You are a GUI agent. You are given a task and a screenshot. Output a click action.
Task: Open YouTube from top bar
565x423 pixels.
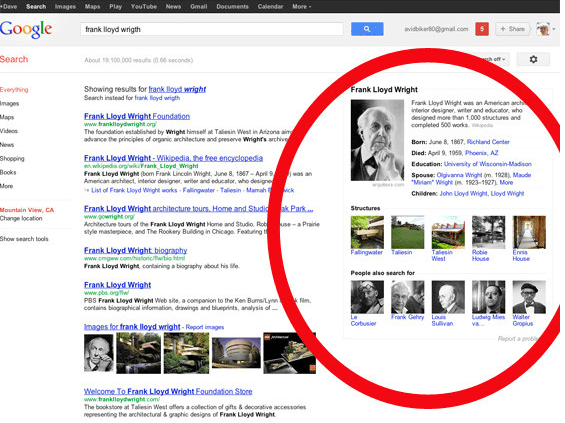(x=144, y=6)
